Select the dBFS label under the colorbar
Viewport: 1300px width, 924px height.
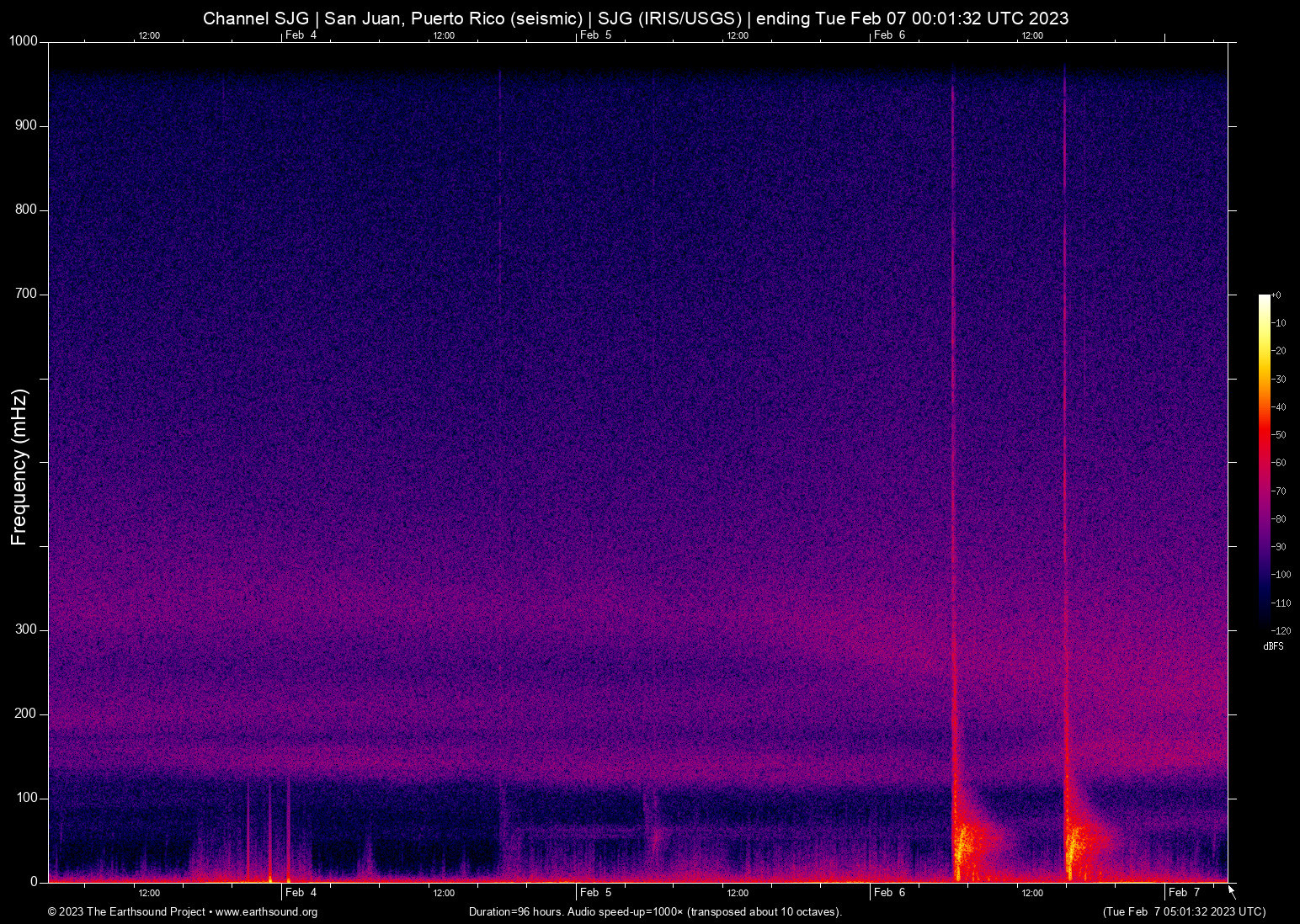pyautogui.click(x=1274, y=646)
